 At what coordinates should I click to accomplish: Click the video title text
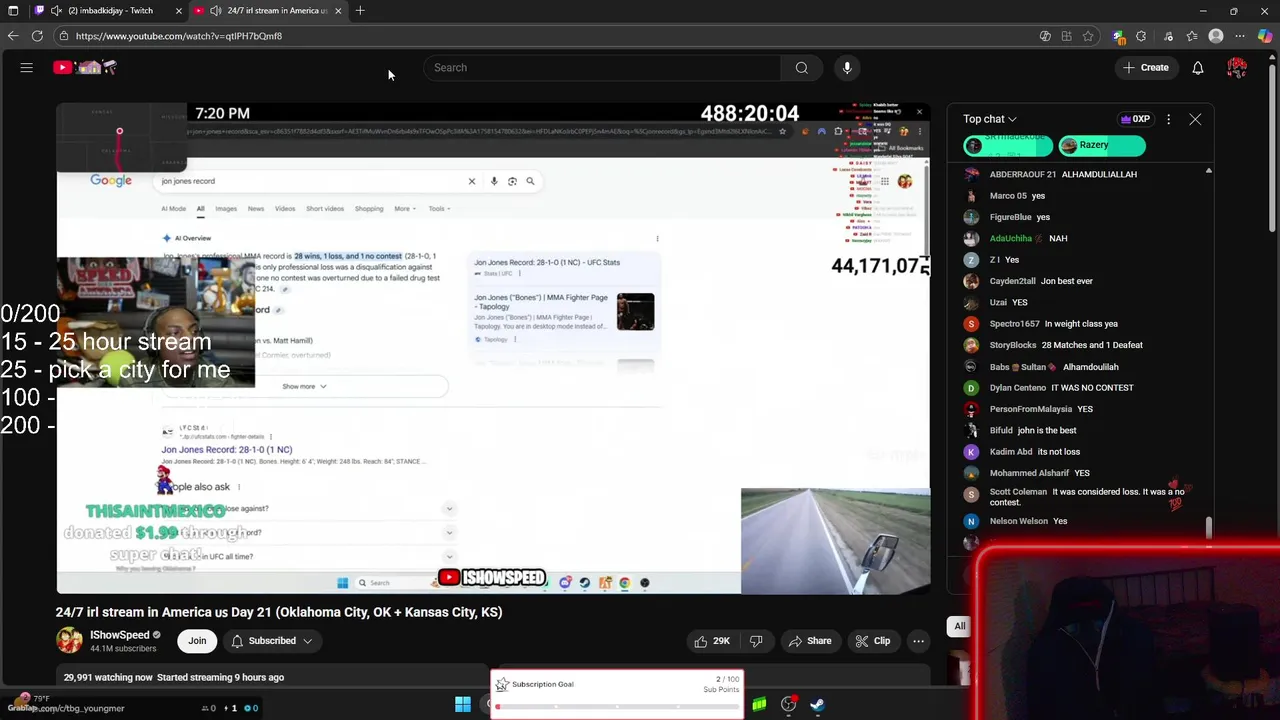[x=279, y=612]
